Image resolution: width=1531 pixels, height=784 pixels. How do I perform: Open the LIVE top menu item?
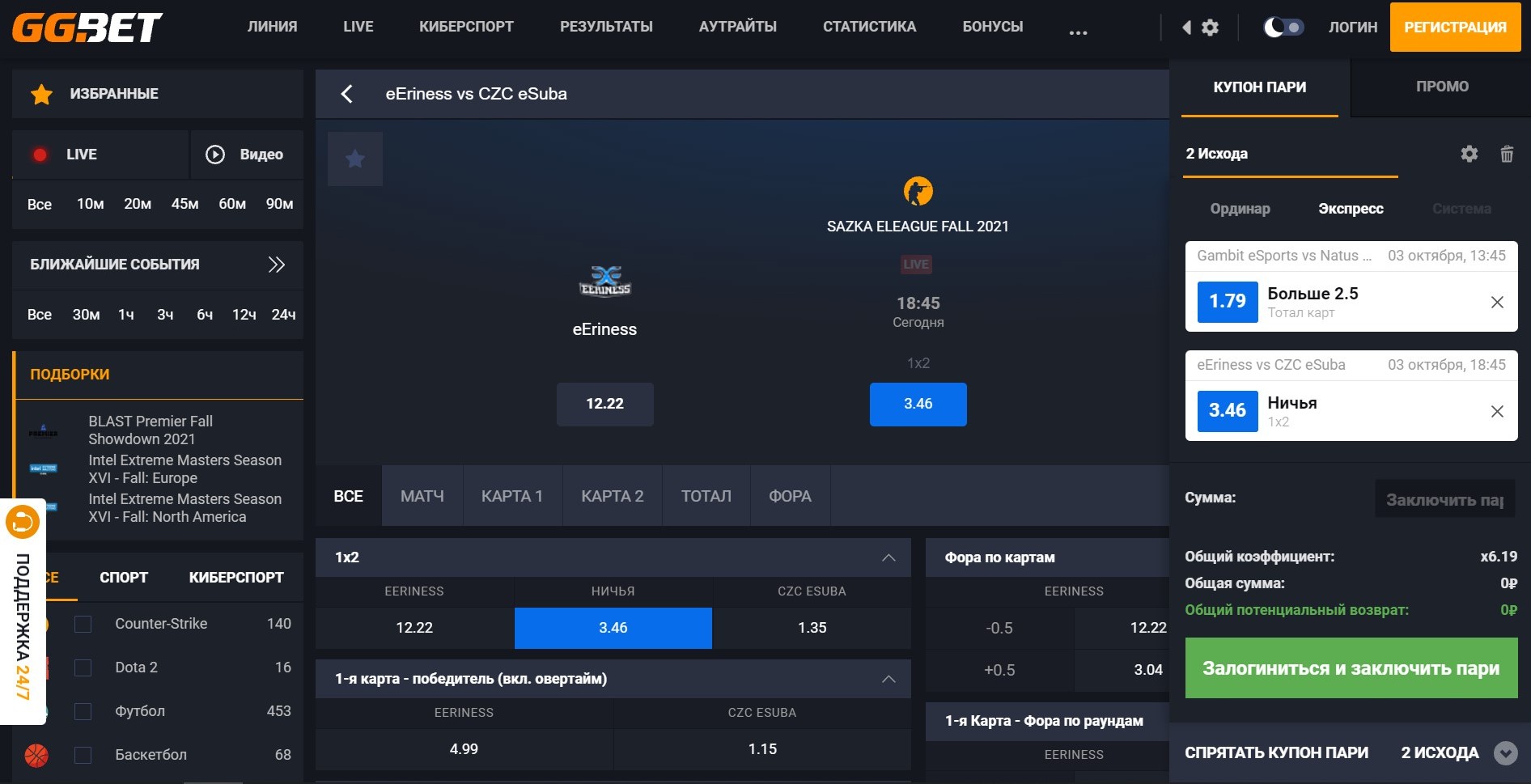tap(358, 27)
